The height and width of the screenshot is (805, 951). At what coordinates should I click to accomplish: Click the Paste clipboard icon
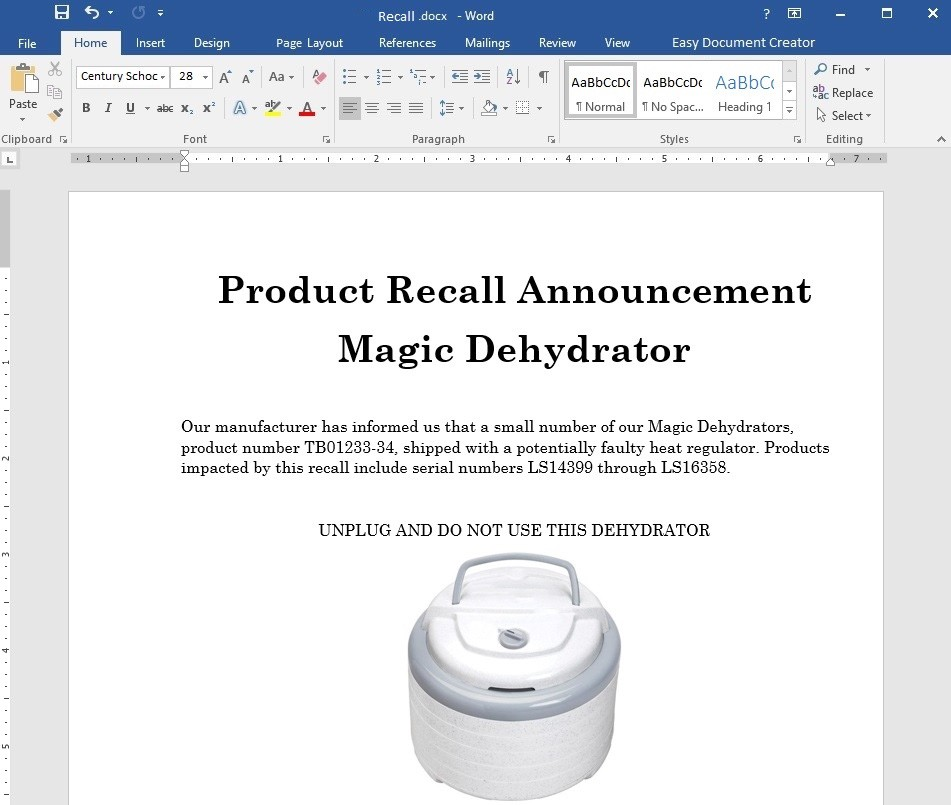[x=24, y=79]
